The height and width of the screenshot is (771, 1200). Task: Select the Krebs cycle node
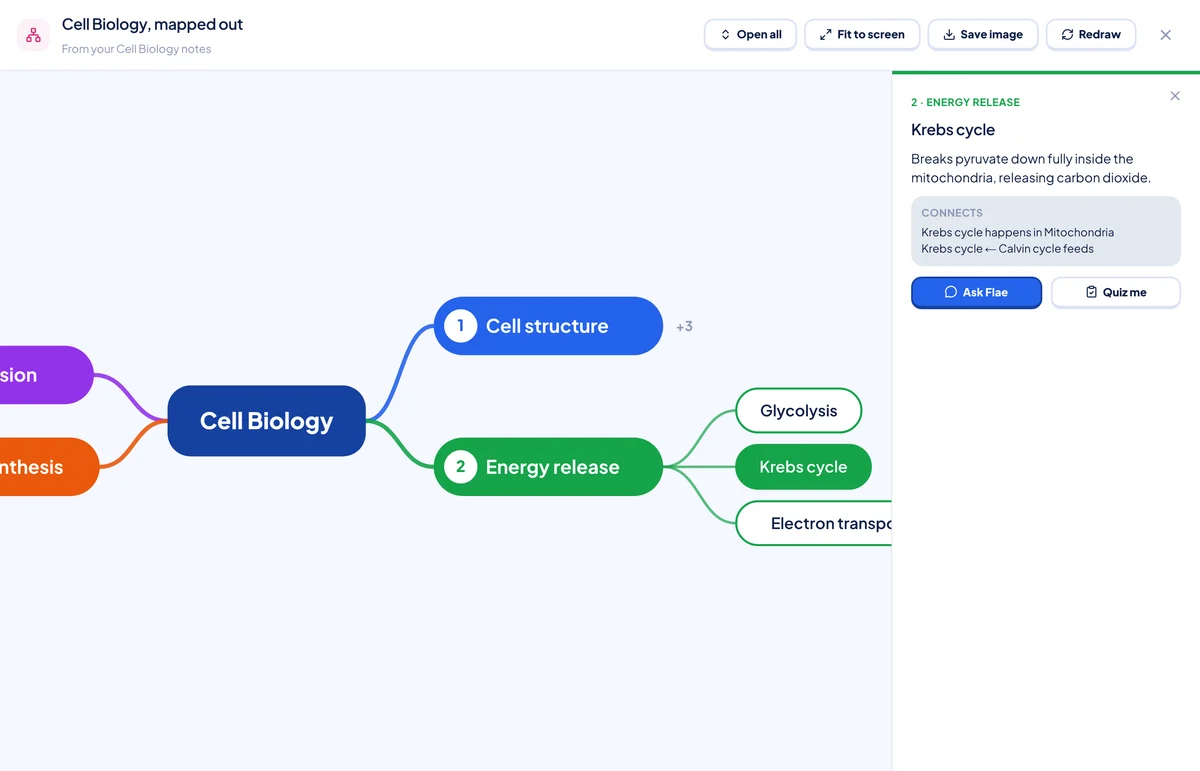pyautogui.click(x=803, y=467)
